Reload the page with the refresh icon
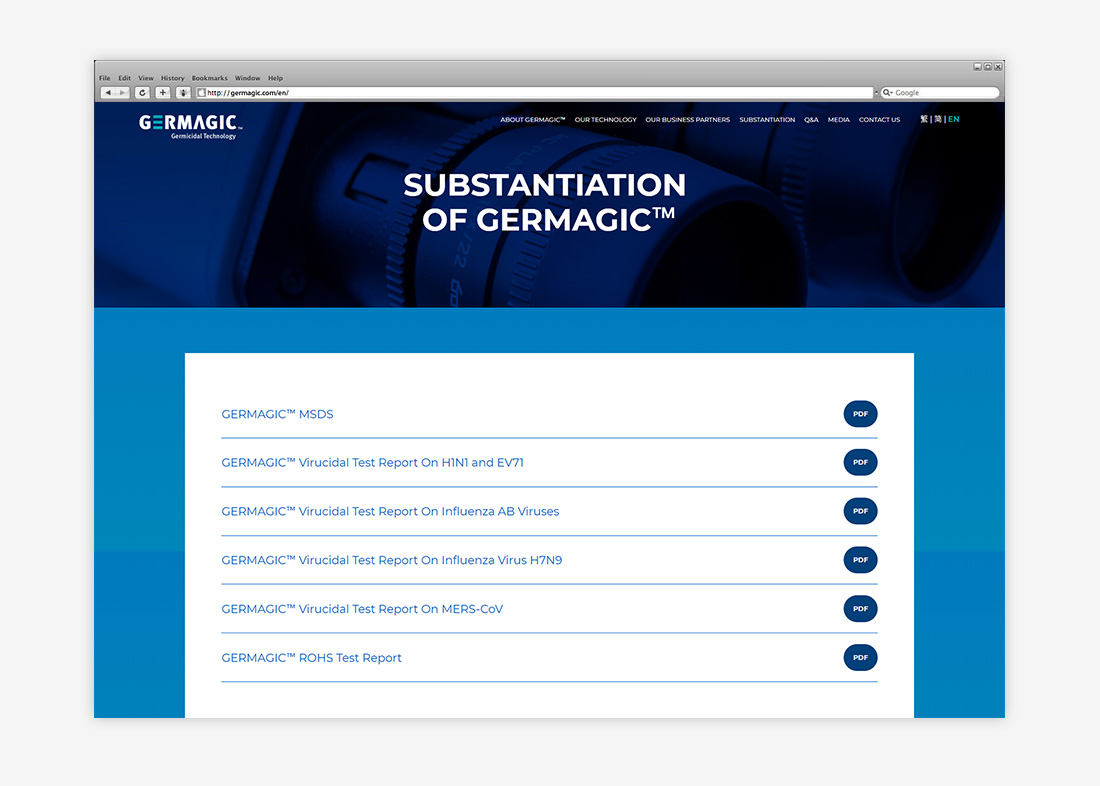Image resolution: width=1100 pixels, height=786 pixels. pyautogui.click(x=142, y=93)
